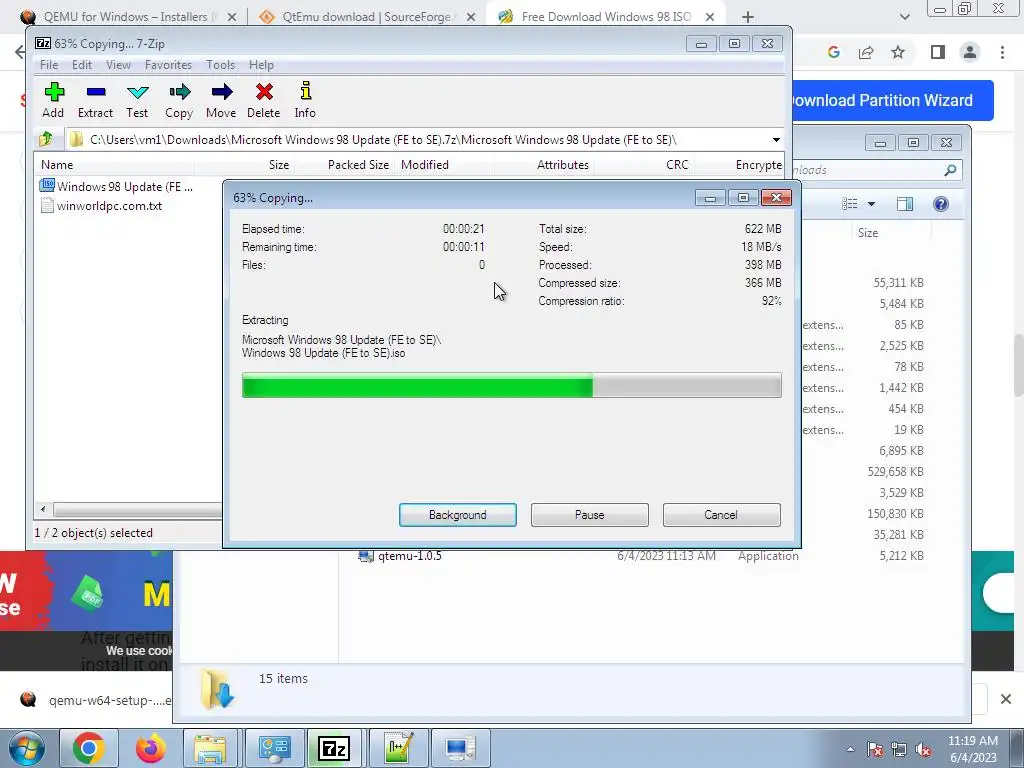Select winworldpc.com.txt file
This screenshot has height=768, width=1024.
101,206
